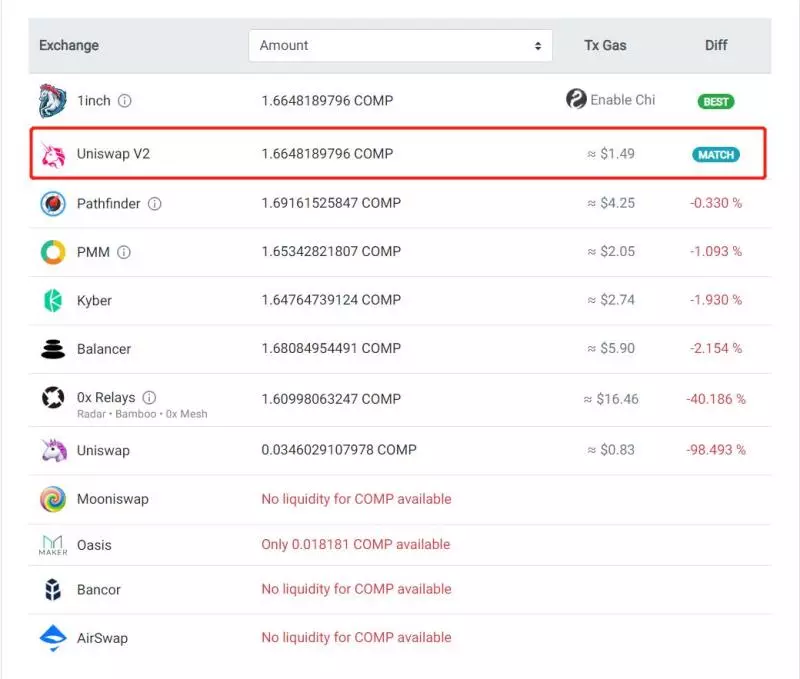Screen dimensions: 800x679
Task: Select the Kyber exchange icon
Action: pyautogui.click(x=51, y=300)
